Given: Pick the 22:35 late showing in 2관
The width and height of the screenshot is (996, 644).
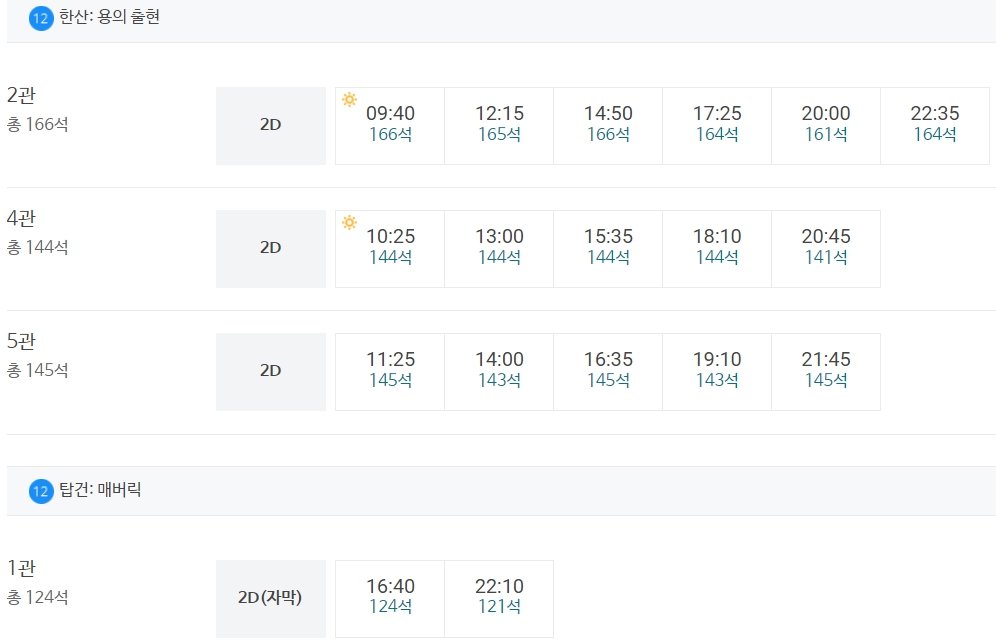Looking at the screenshot, I should click(935, 125).
